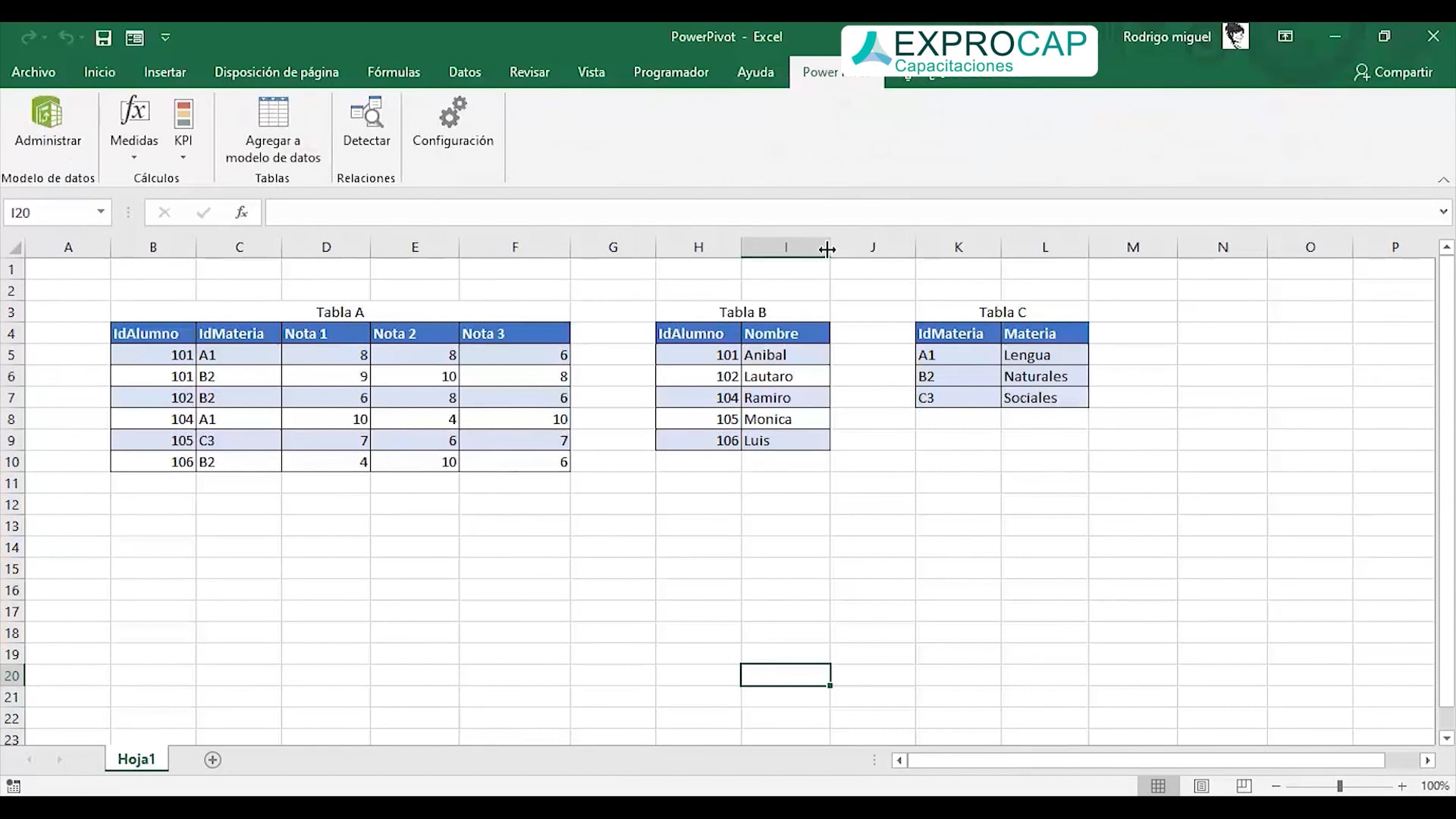Open the Administrar data model window
The height and width of the screenshot is (819, 1456).
[48, 123]
